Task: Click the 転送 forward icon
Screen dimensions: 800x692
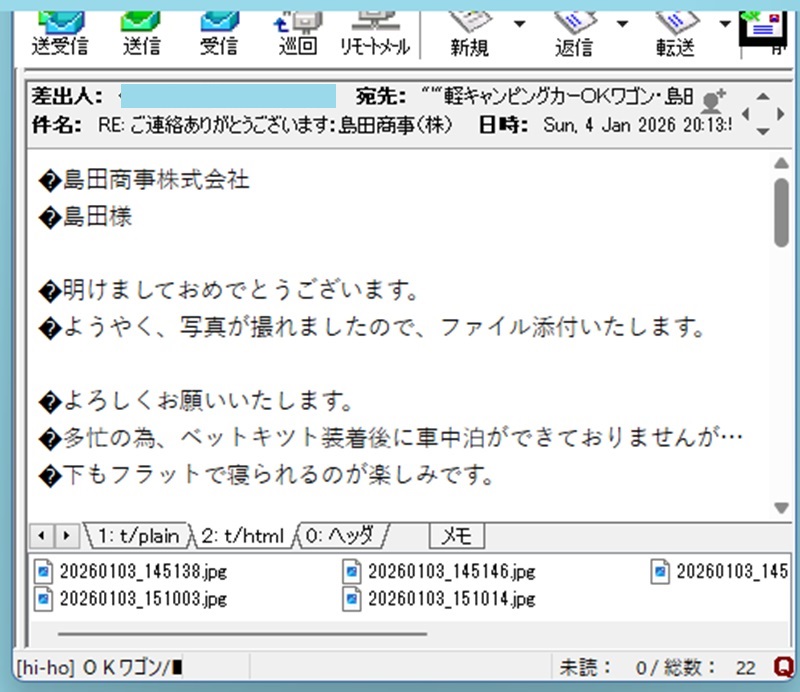Action: [676, 29]
